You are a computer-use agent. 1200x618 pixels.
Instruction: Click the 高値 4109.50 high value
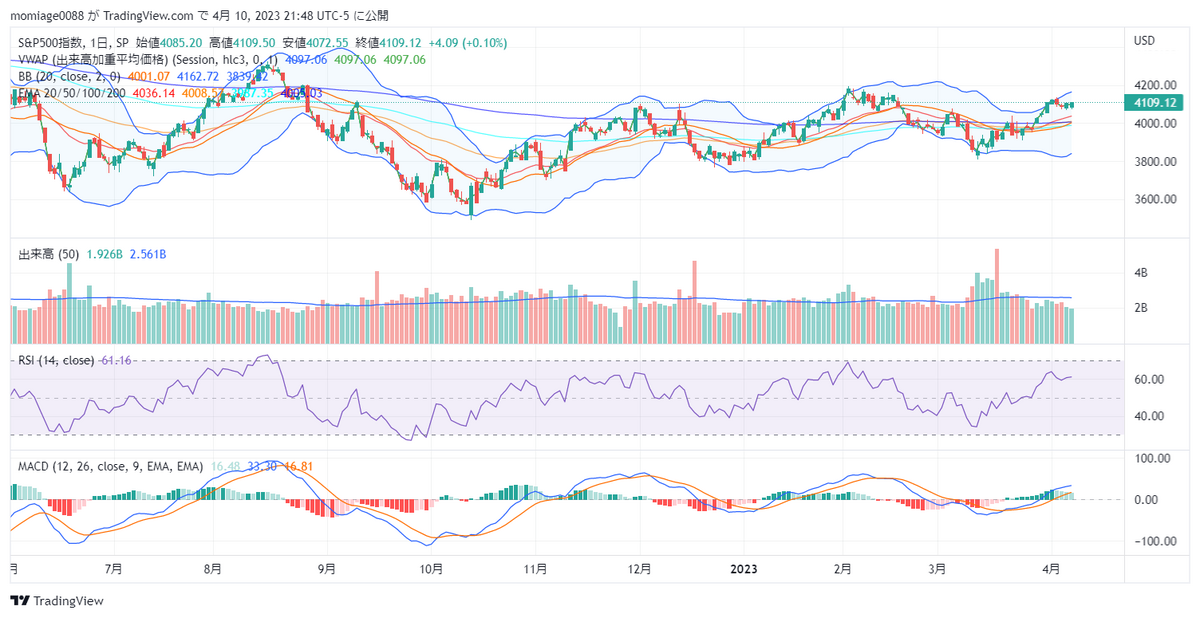point(242,43)
